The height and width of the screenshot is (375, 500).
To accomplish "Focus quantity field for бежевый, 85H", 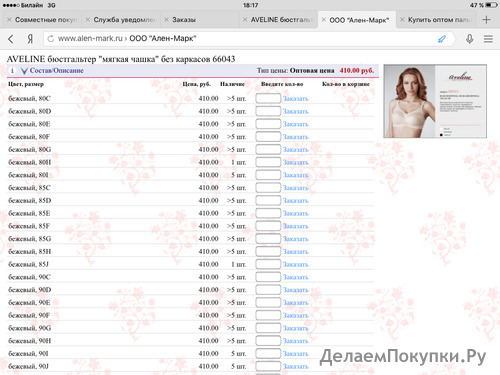I will click(268, 251).
